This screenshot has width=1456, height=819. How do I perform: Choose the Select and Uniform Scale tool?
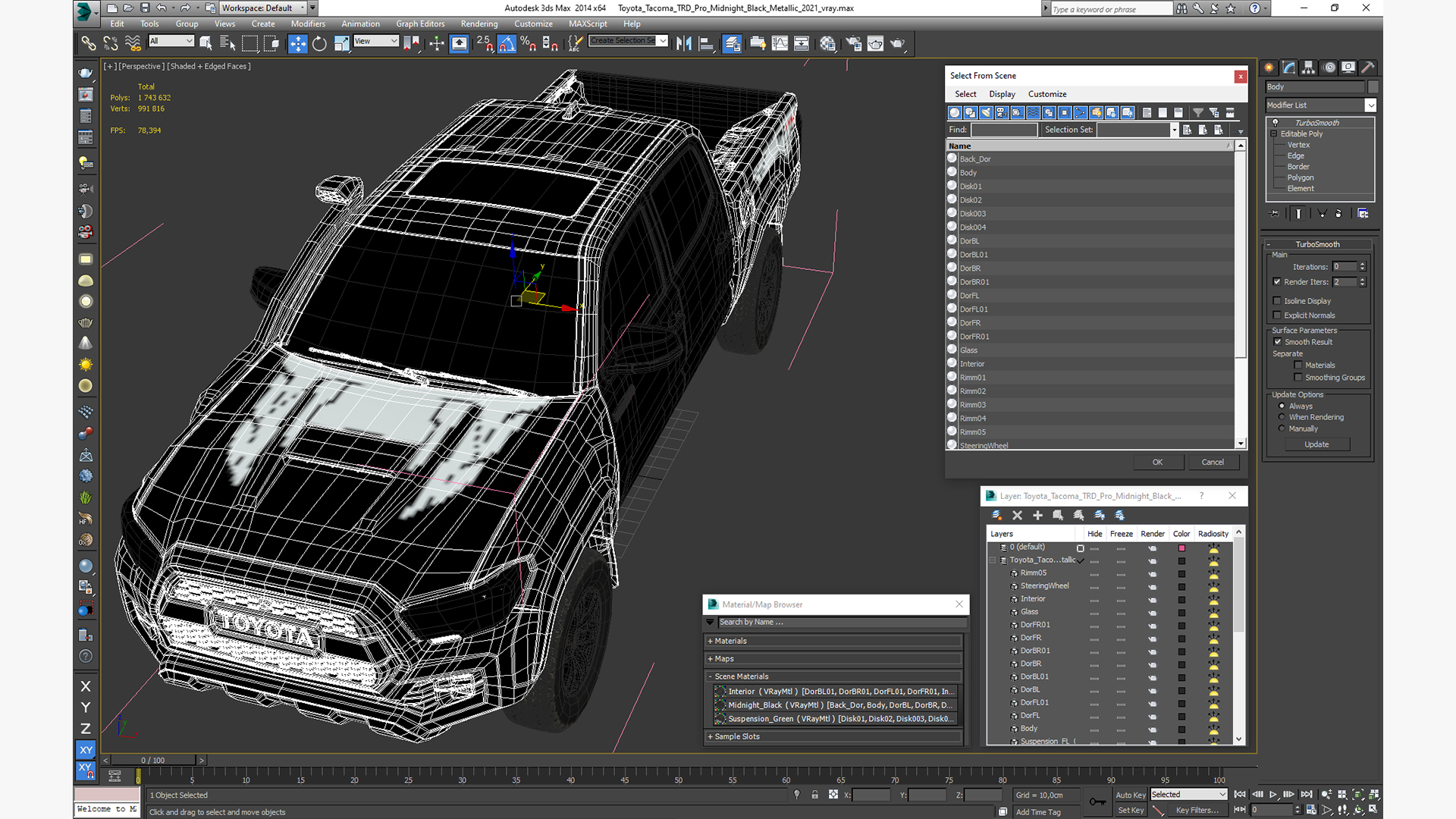tap(341, 43)
